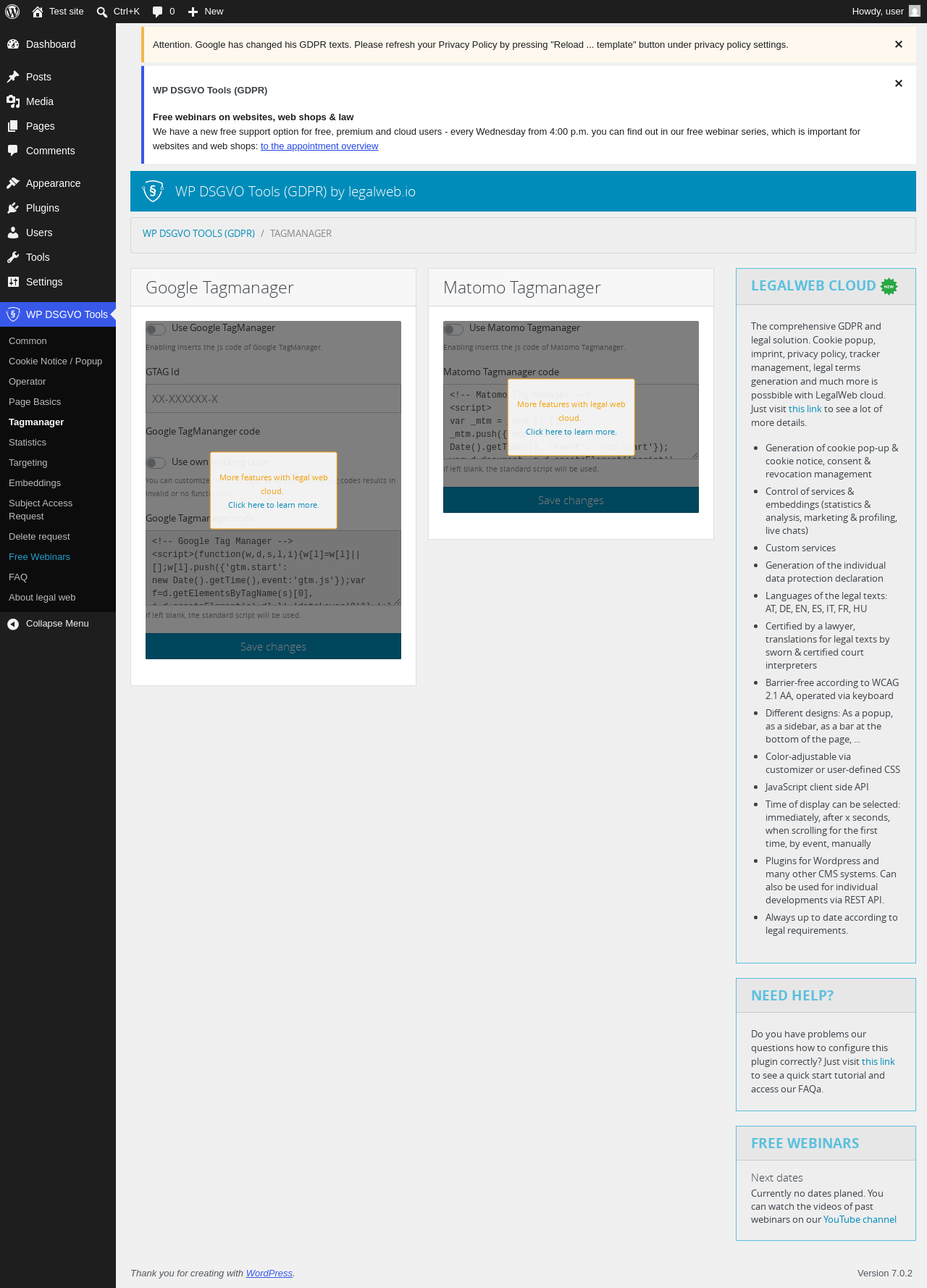Click the Settings sliders icon

pos(13,282)
